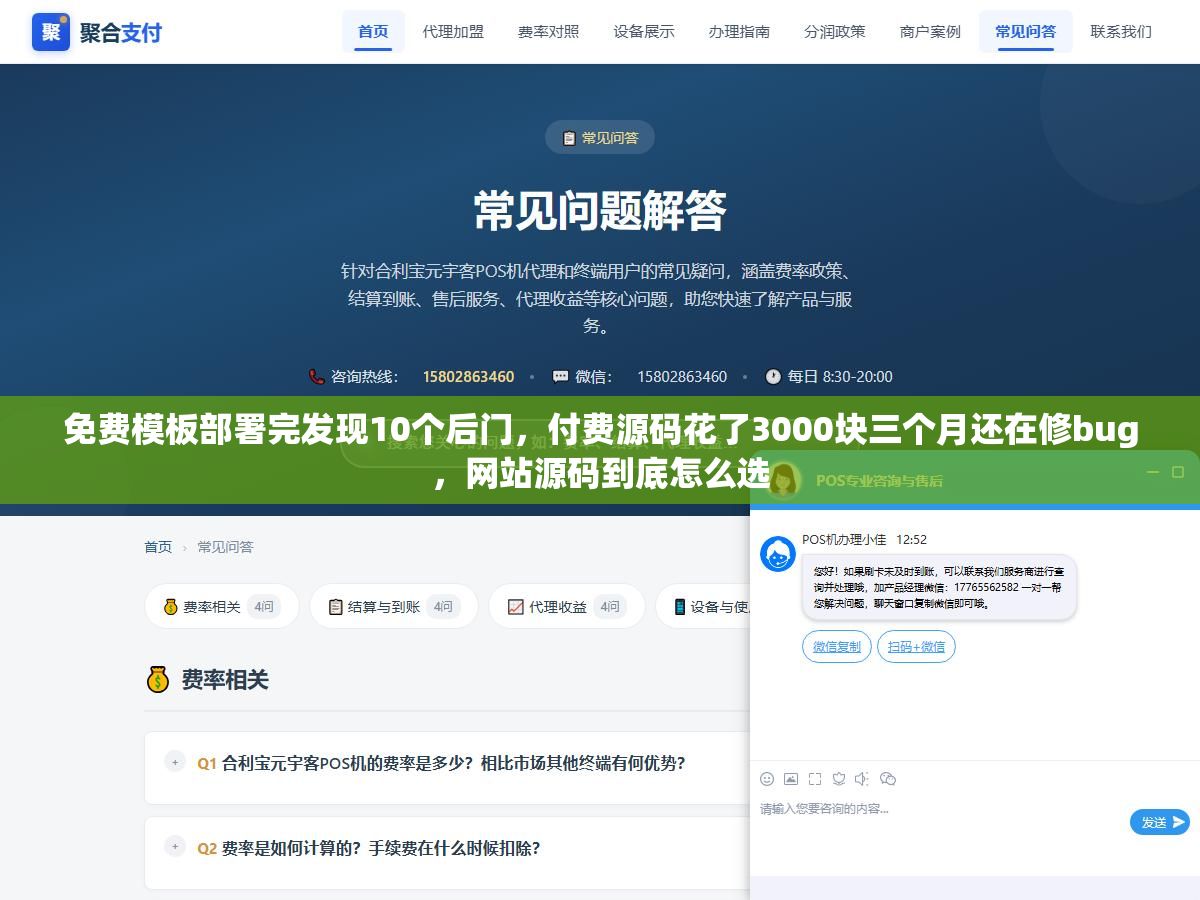
Task: Click the large money bag section icon
Action: pos(158,680)
